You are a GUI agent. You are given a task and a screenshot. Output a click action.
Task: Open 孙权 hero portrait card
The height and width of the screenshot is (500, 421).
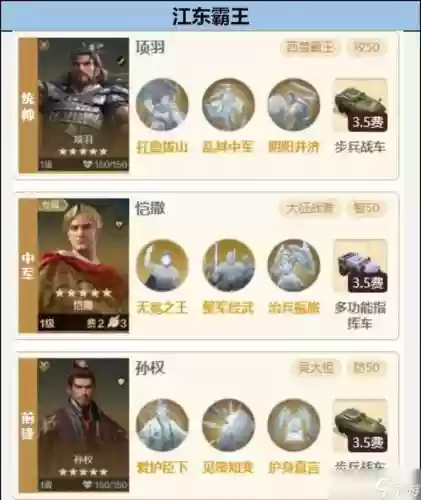tap(83, 425)
